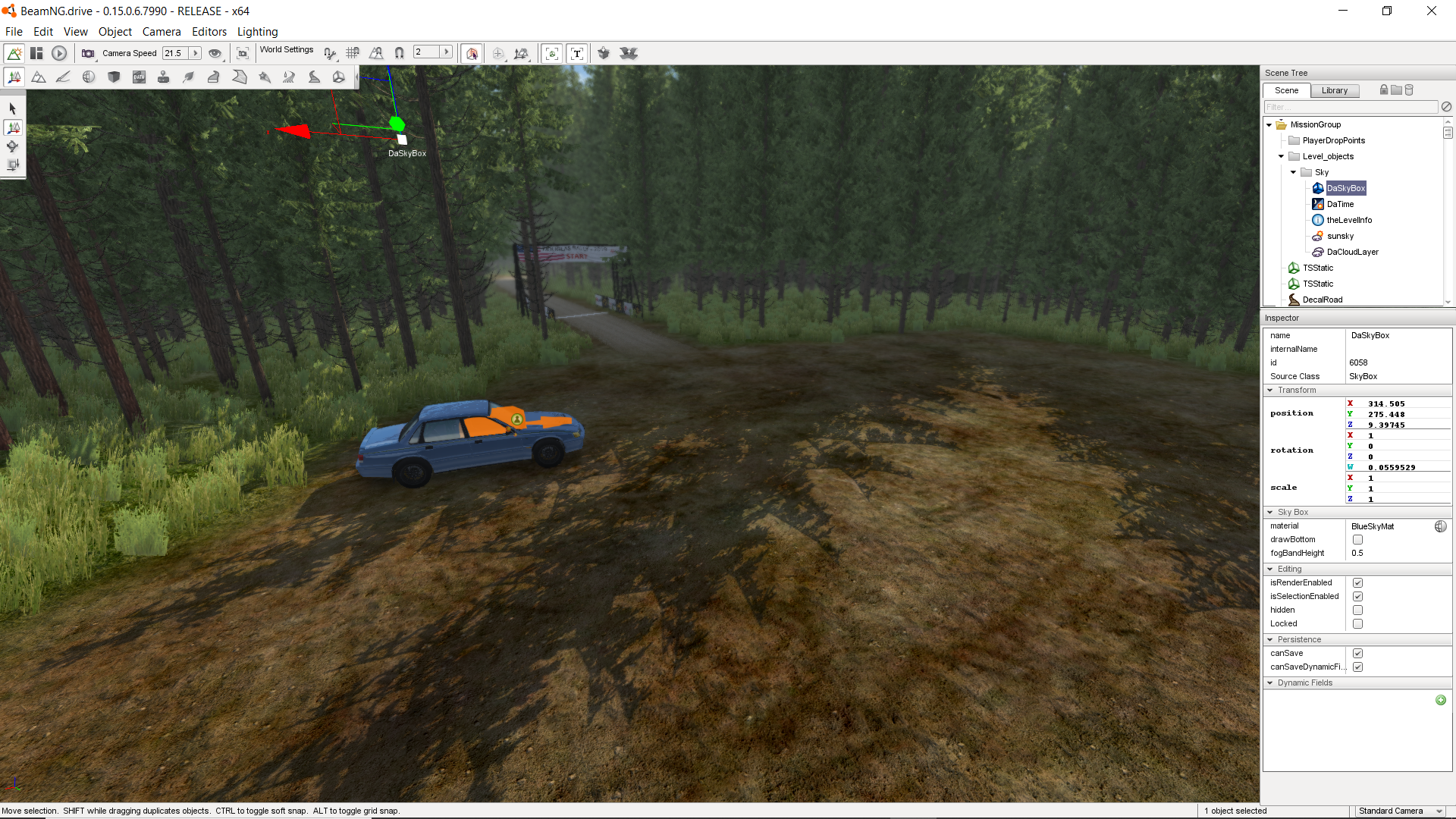Open the Forest Editor leaf icon

pos(189,77)
